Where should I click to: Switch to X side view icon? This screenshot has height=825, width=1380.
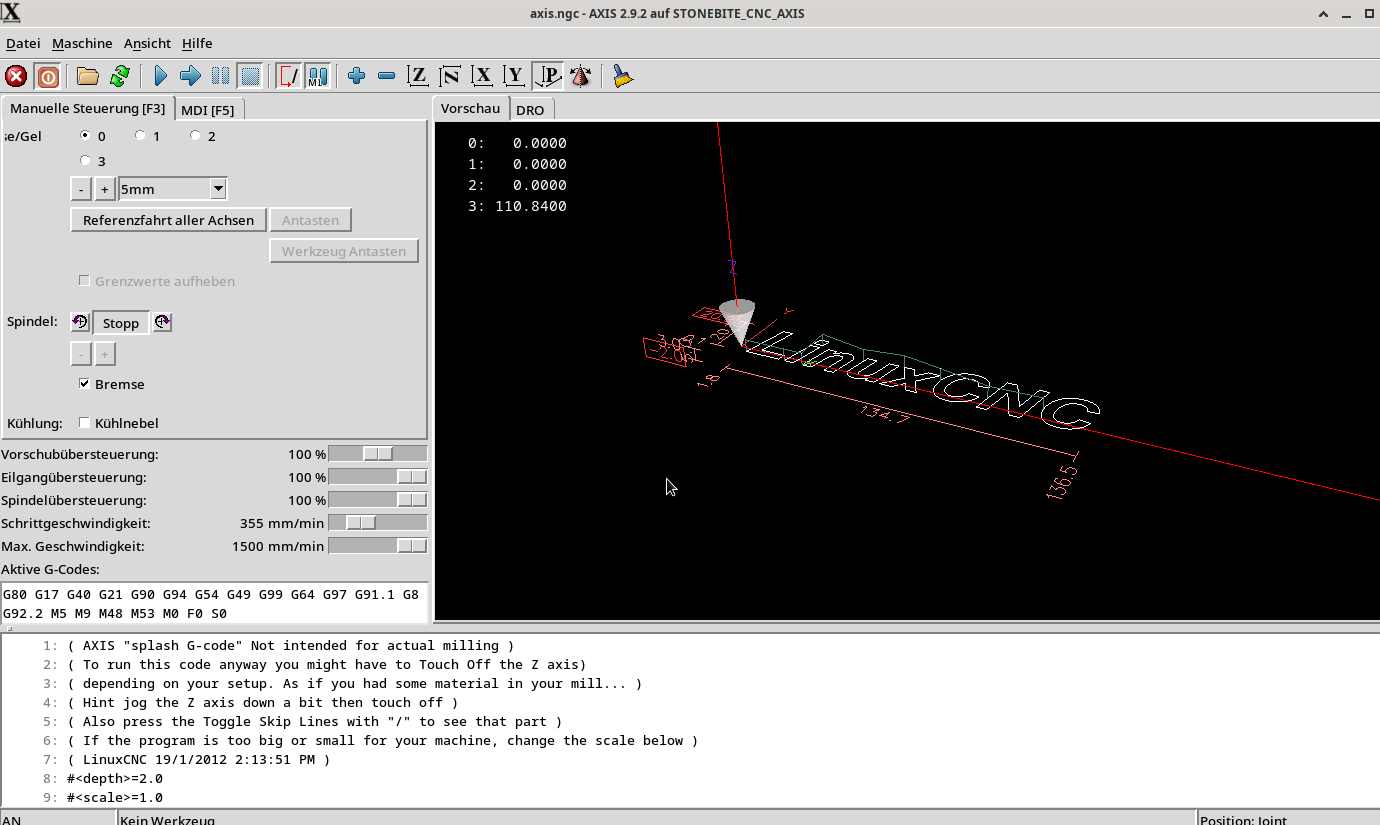(x=482, y=76)
